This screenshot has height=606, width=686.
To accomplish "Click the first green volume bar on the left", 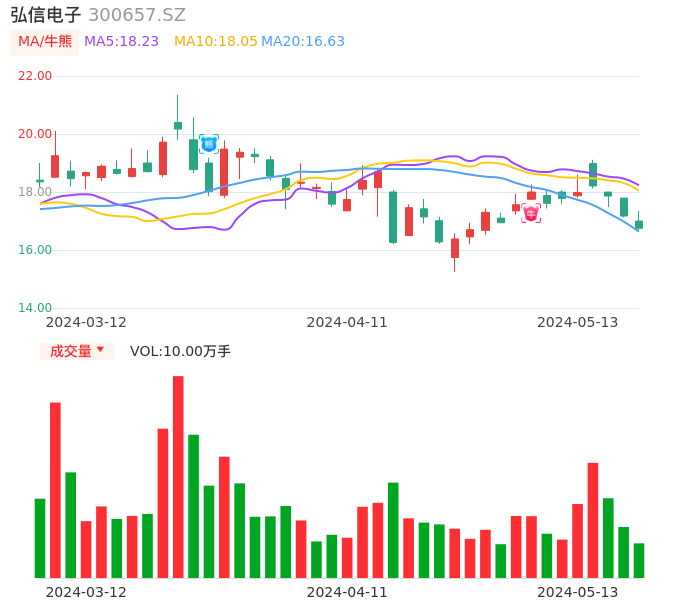I will (x=40, y=538).
